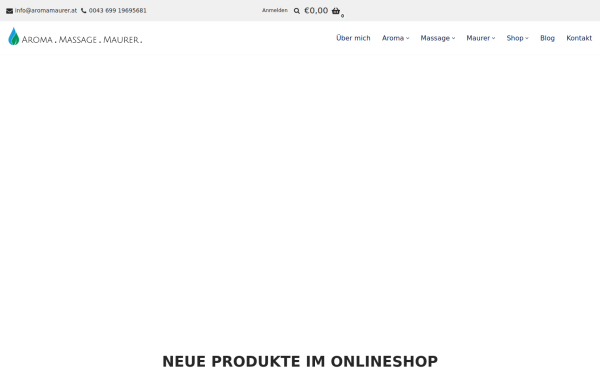Open search with magnifier icon

[x=297, y=11]
